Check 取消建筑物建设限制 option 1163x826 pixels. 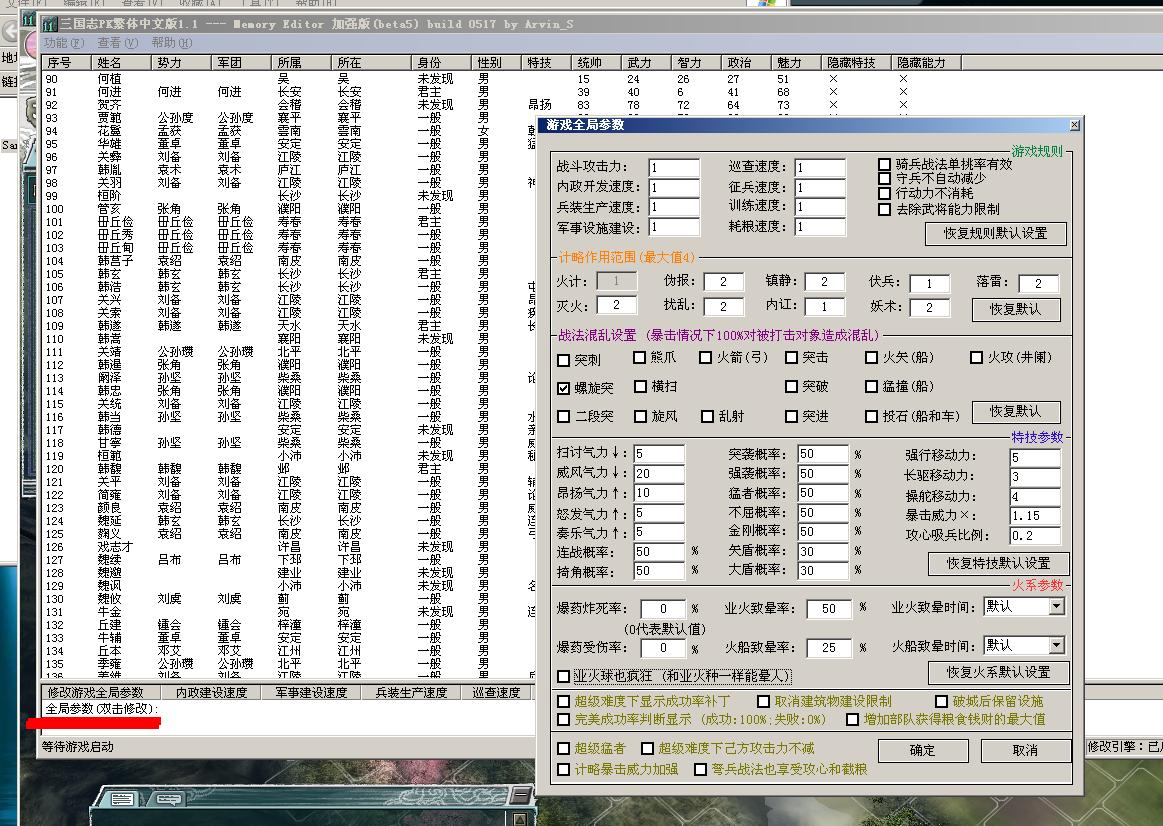[x=764, y=702]
